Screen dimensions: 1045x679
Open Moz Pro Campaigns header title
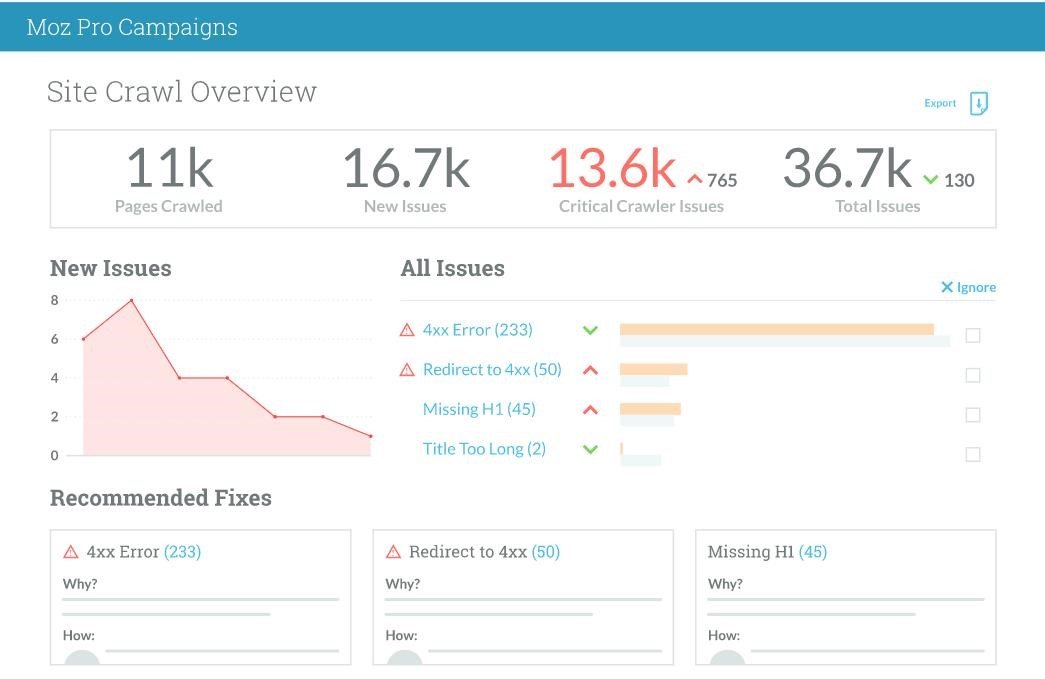[132, 27]
